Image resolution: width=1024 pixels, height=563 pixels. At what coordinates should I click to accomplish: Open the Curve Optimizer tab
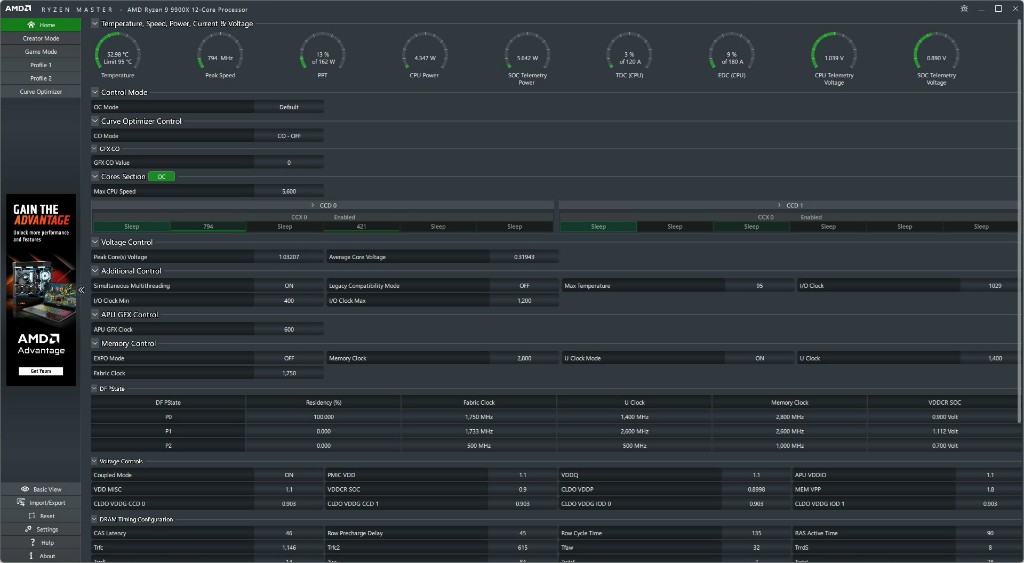coord(40,91)
